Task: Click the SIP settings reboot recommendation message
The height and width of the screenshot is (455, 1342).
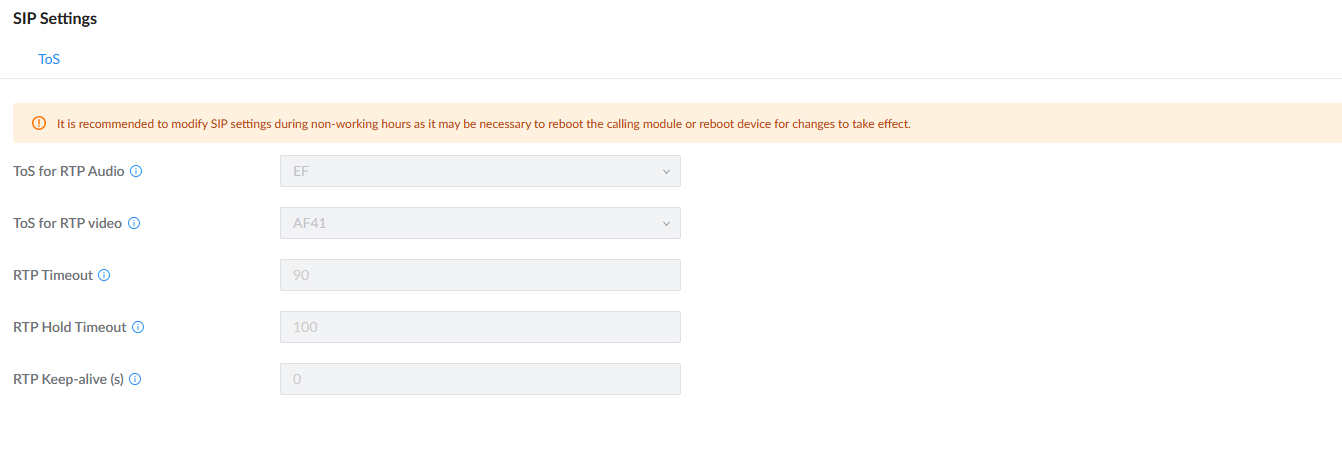Action: [x=483, y=124]
